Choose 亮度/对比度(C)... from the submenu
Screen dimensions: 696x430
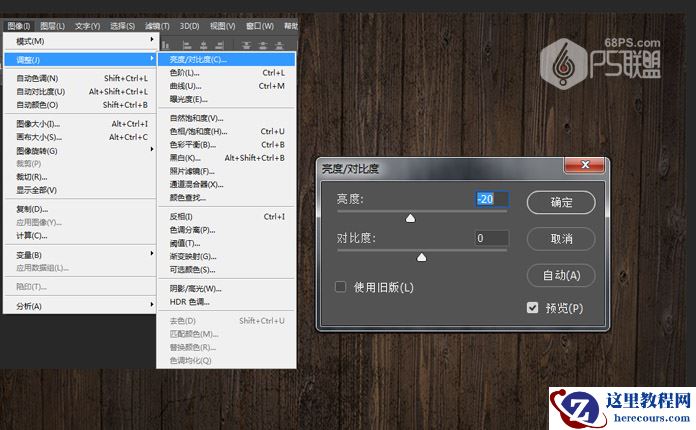[226, 59]
